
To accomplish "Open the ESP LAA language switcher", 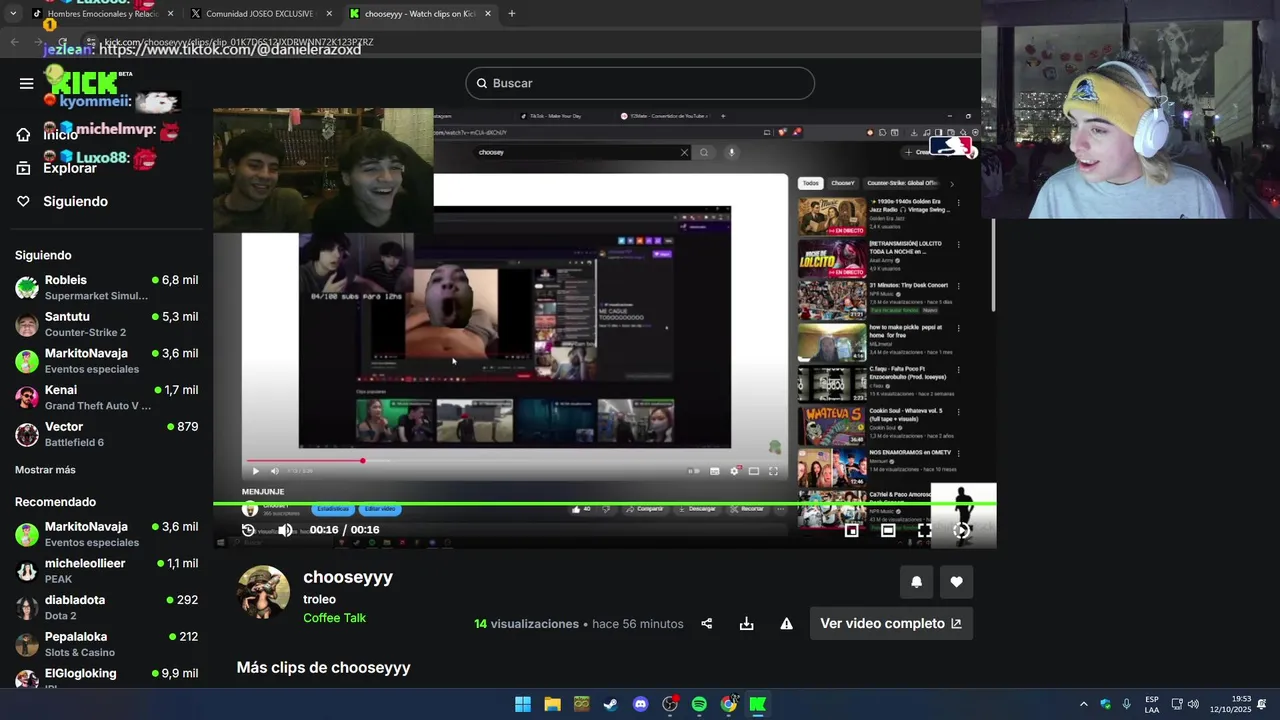I will tap(1152, 704).
